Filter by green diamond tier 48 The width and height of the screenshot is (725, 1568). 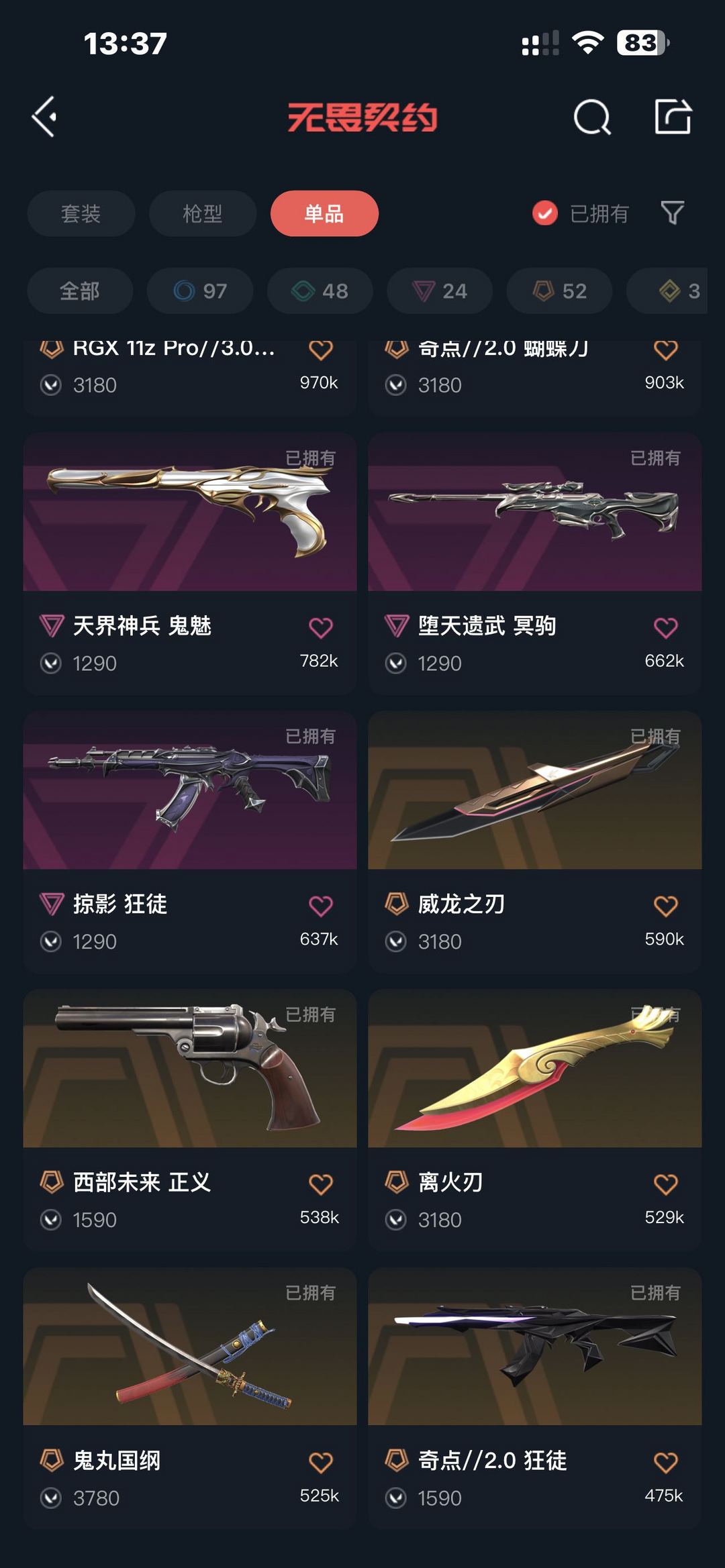pos(320,291)
